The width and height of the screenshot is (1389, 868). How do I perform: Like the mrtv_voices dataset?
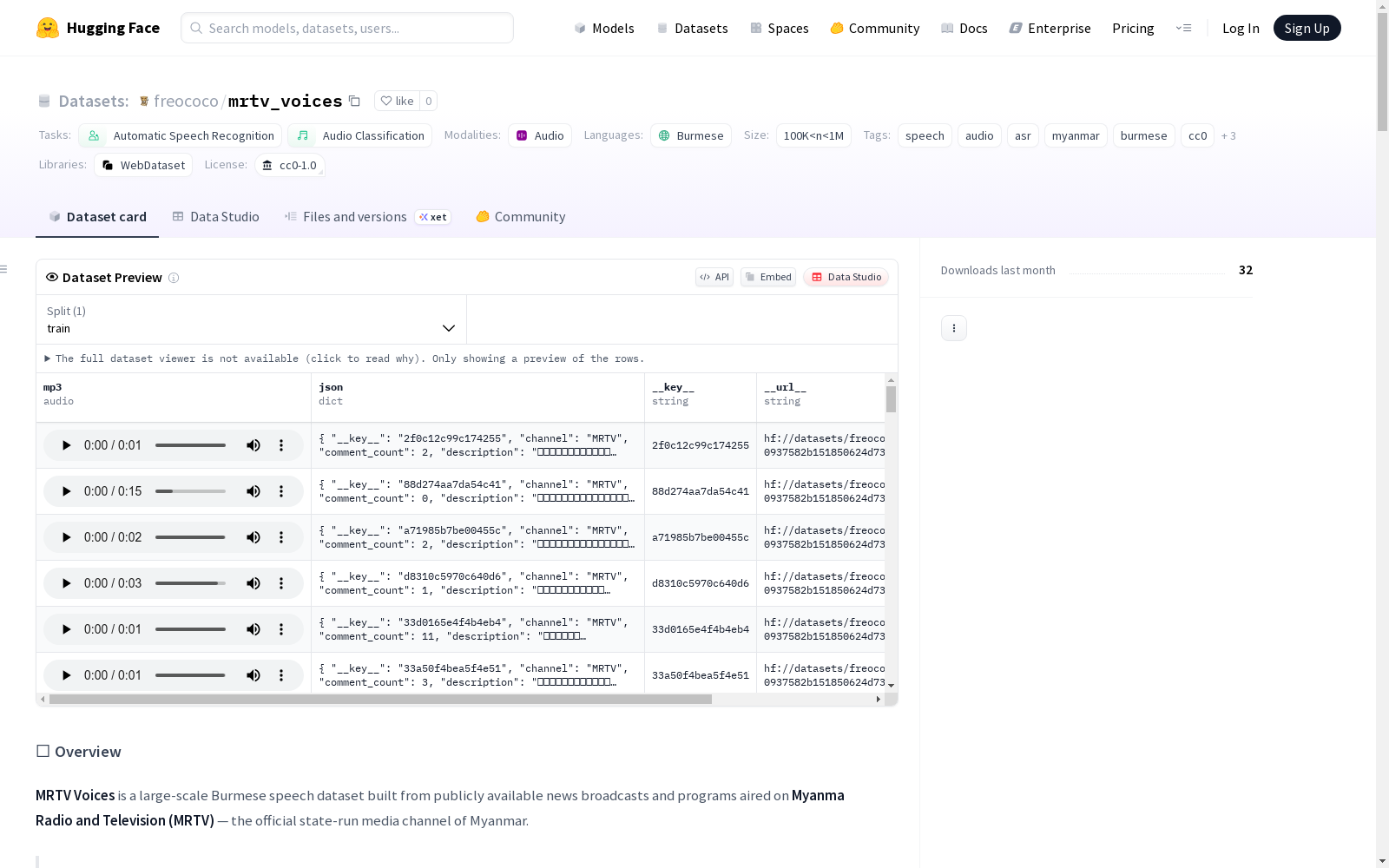click(x=397, y=101)
